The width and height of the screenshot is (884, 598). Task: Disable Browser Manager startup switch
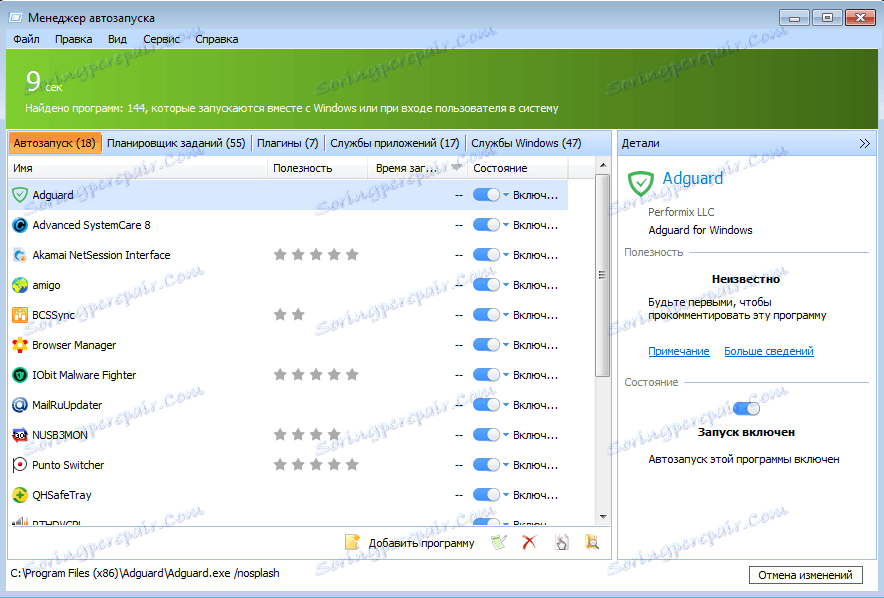coord(486,345)
